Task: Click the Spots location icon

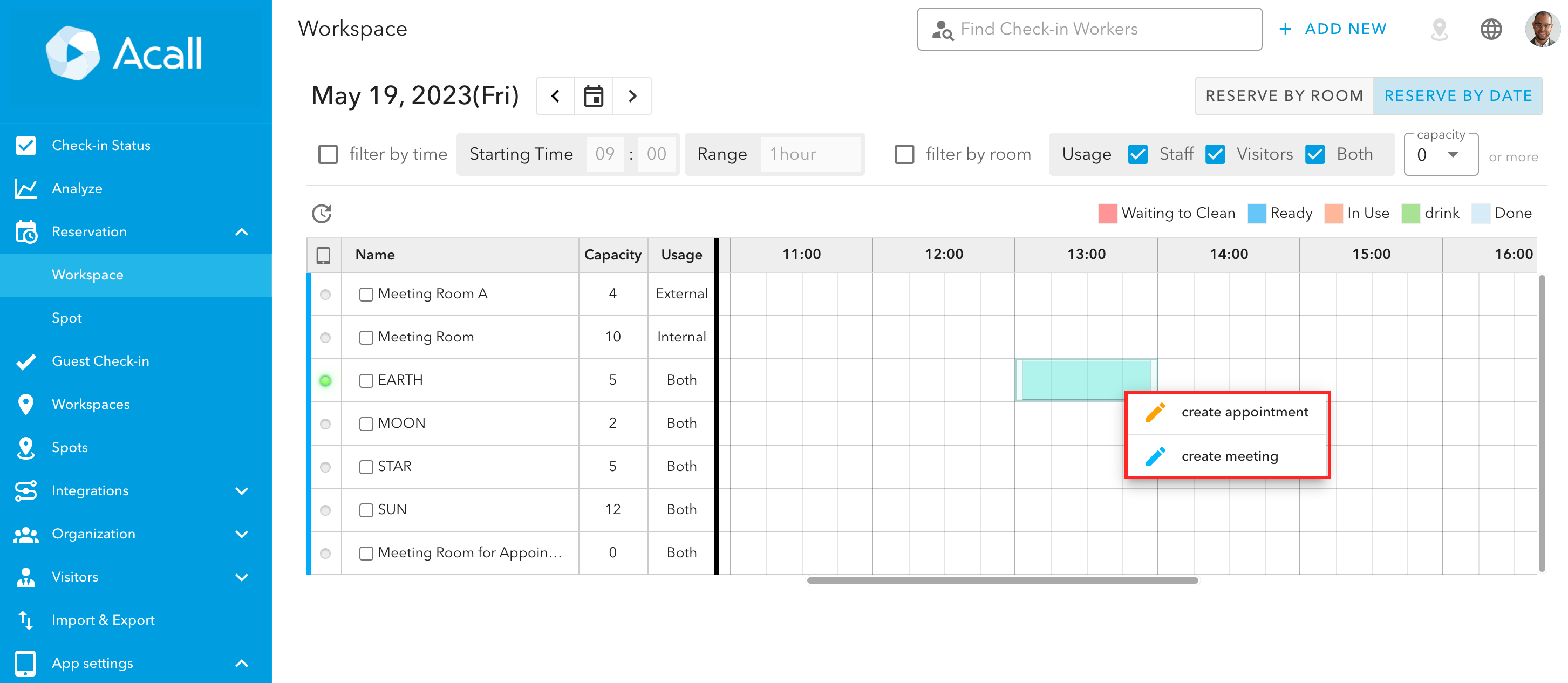Action: 25,448
